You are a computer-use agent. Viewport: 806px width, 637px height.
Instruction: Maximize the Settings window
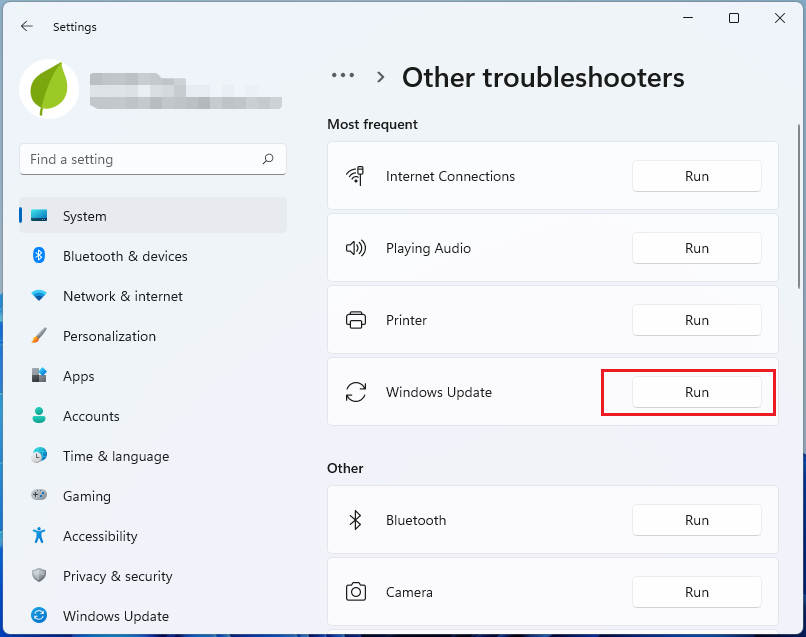click(734, 18)
